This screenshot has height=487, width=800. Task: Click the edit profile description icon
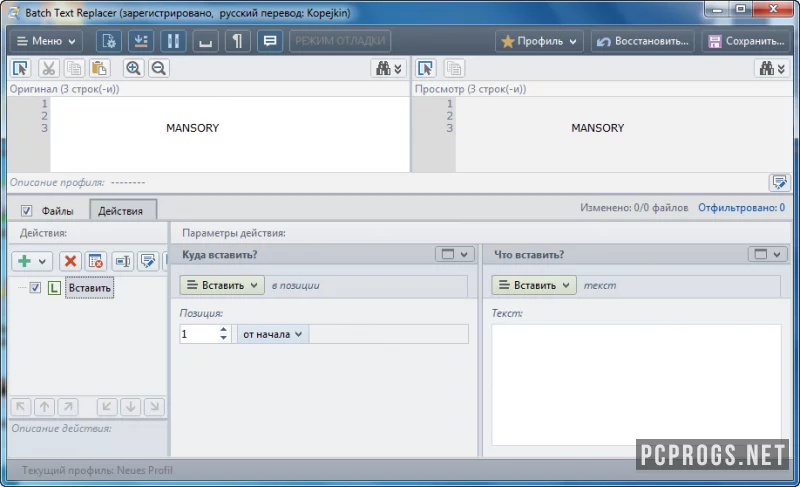click(779, 182)
